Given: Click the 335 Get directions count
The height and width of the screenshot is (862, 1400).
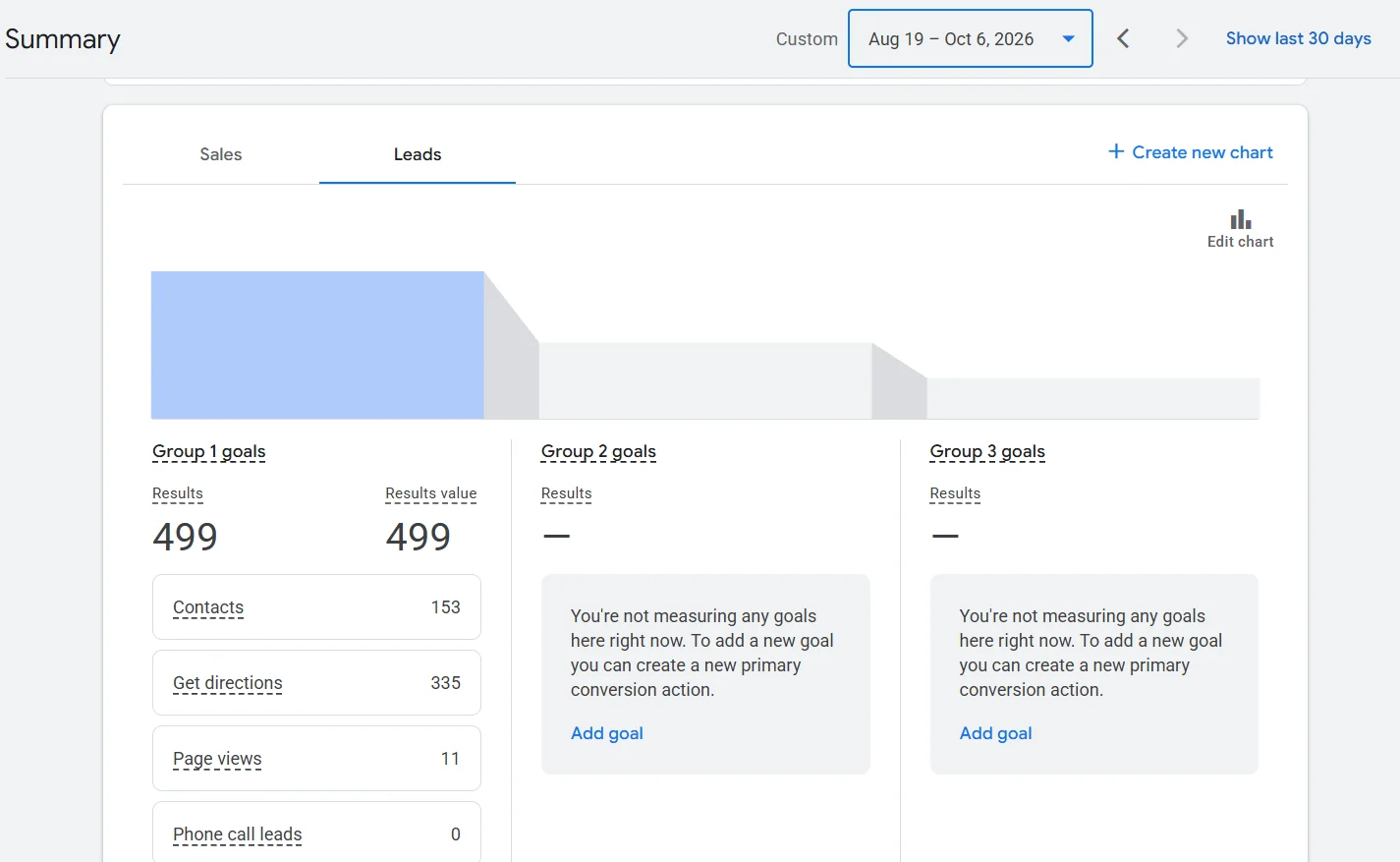Looking at the screenshot, I should point(445,683).
